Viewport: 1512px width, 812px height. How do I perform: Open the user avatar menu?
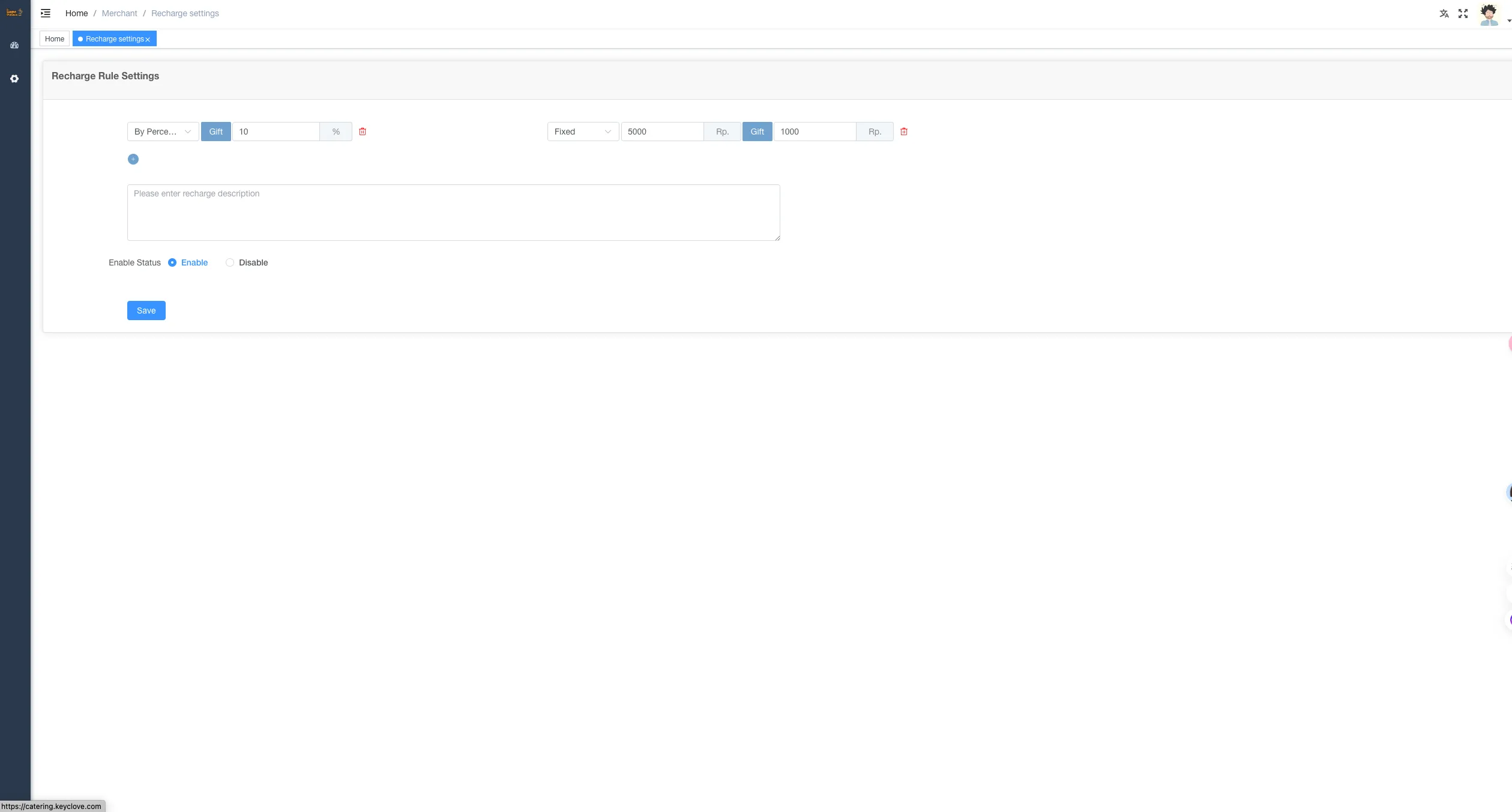(x=1489, y=14)
